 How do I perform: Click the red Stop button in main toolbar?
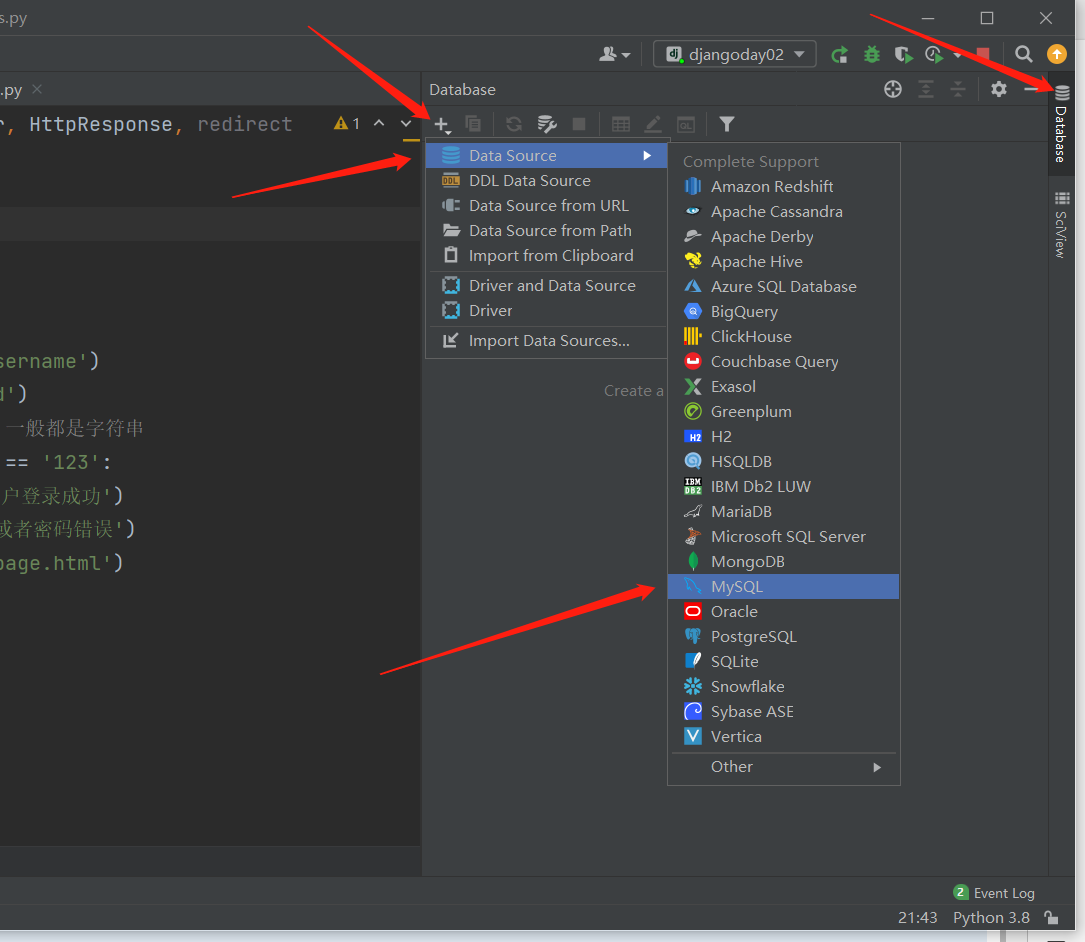(983, 55)
